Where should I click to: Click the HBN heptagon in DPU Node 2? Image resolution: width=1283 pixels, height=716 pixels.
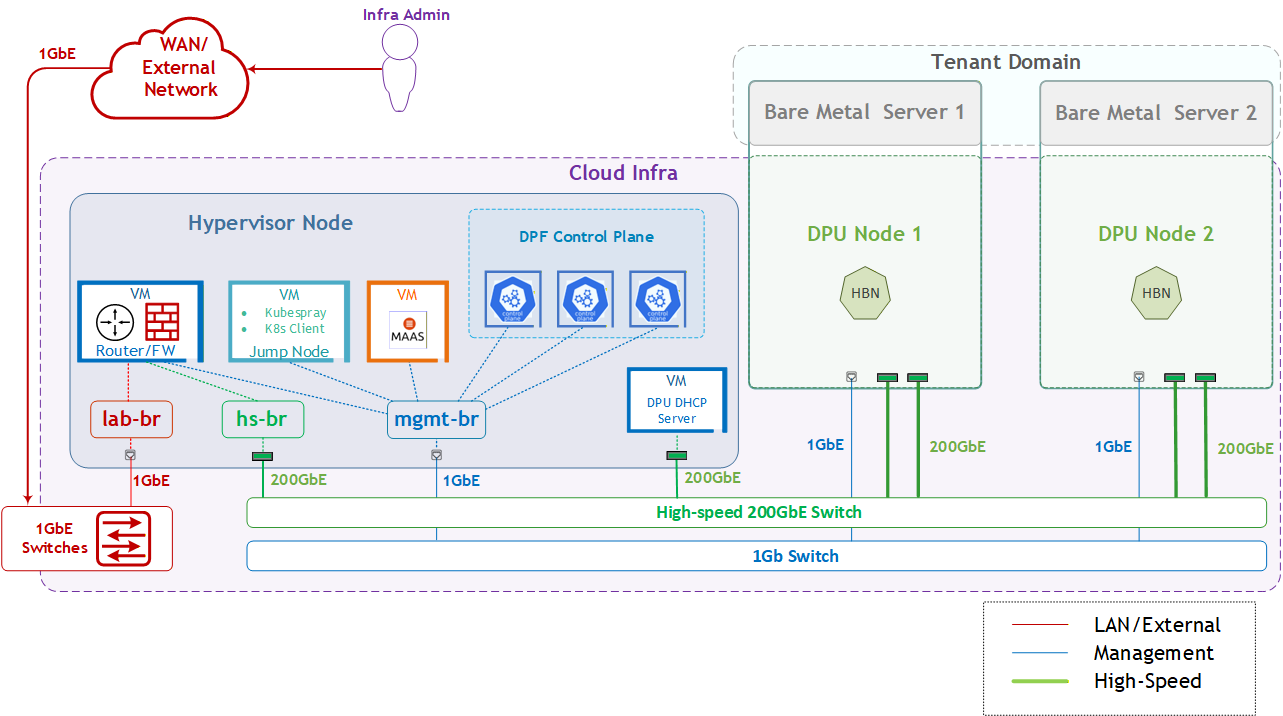[1155, 294]
